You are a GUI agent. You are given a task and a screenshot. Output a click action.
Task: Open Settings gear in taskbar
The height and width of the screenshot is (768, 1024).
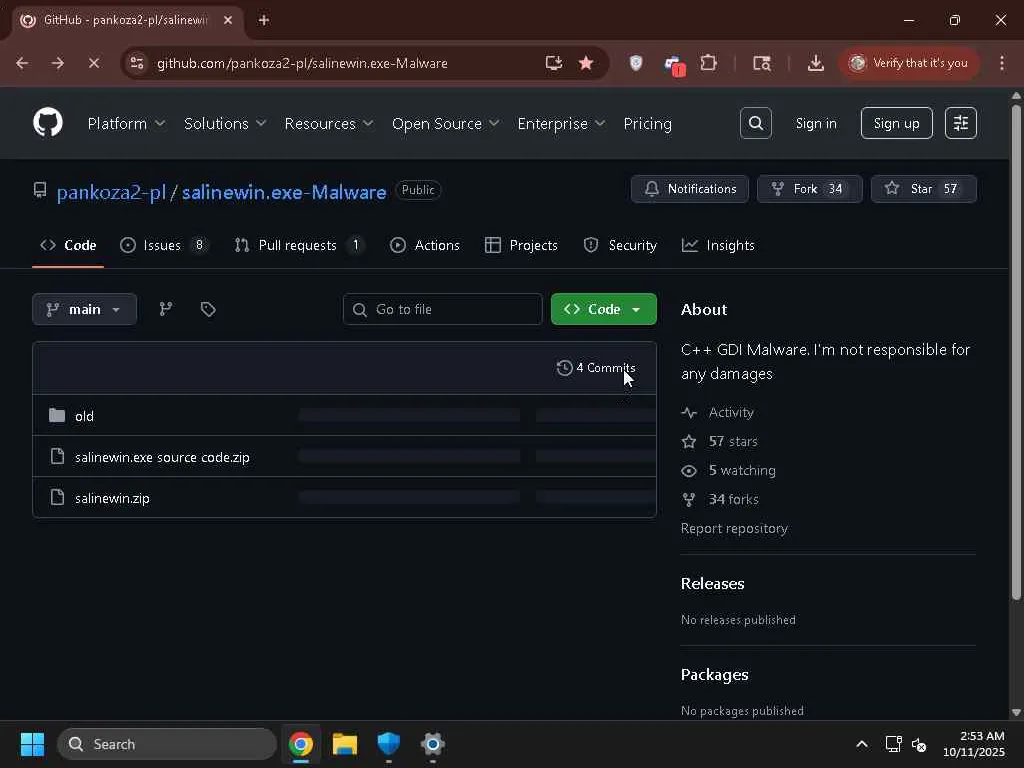(432, 744)
